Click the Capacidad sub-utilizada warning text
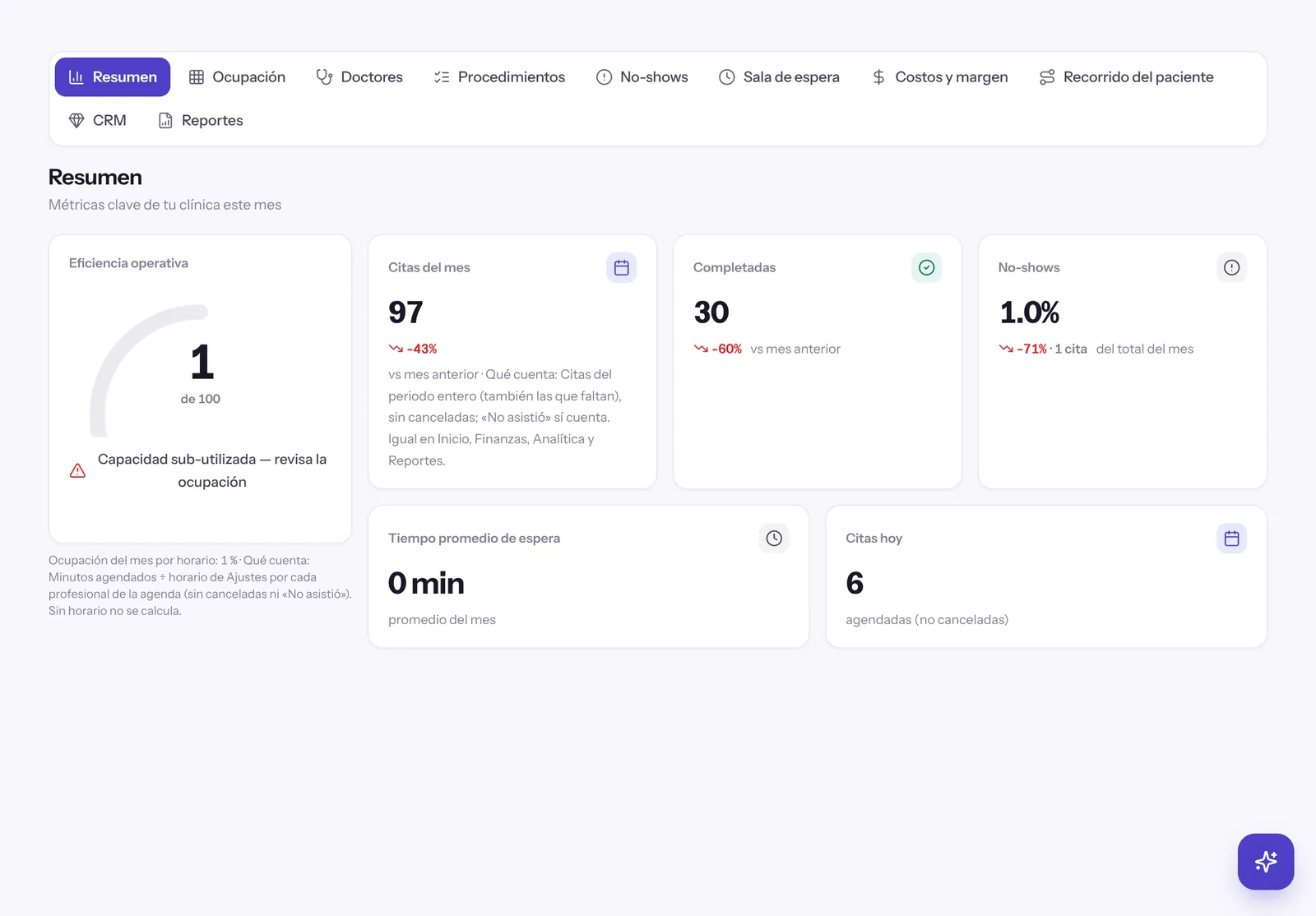Viewport: 1316px width, 916px height. pos(212,470)
